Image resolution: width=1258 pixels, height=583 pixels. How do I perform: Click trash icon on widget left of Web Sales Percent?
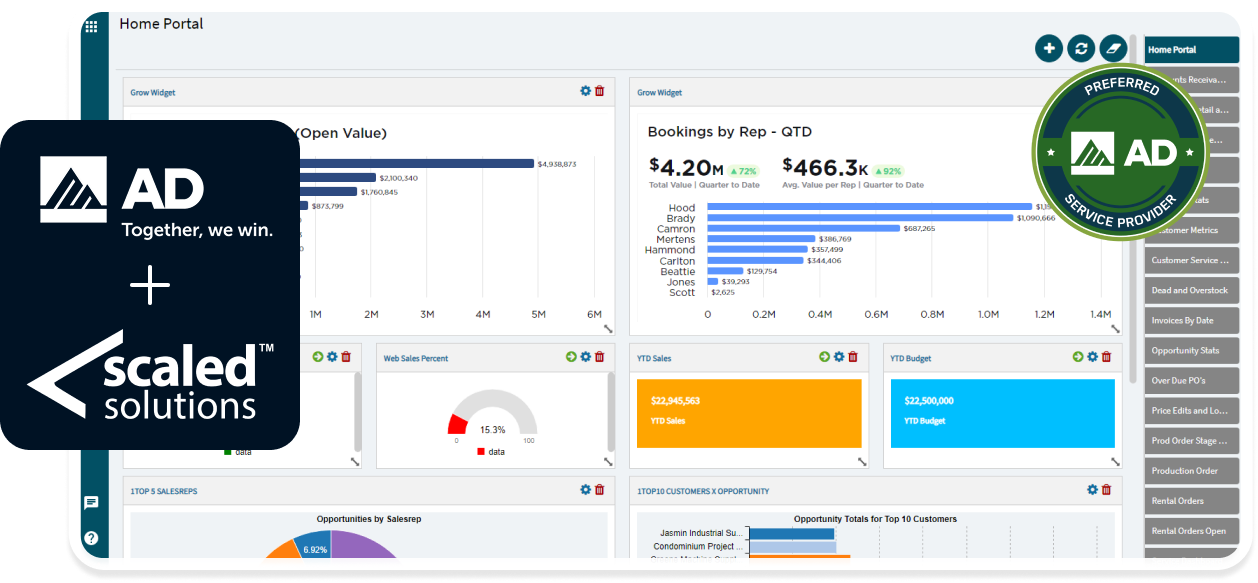346,356
